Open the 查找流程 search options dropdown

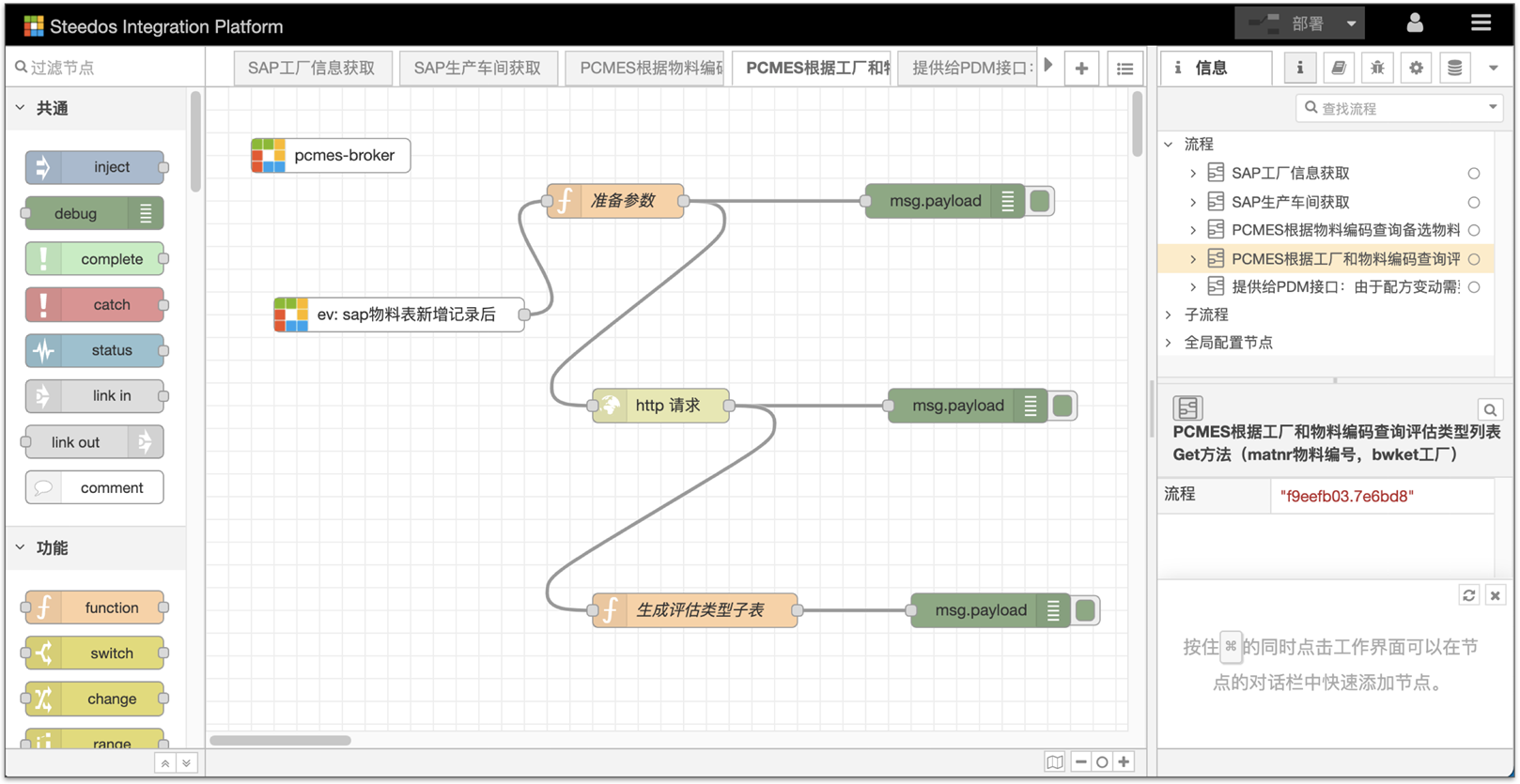click(1493, 107)
